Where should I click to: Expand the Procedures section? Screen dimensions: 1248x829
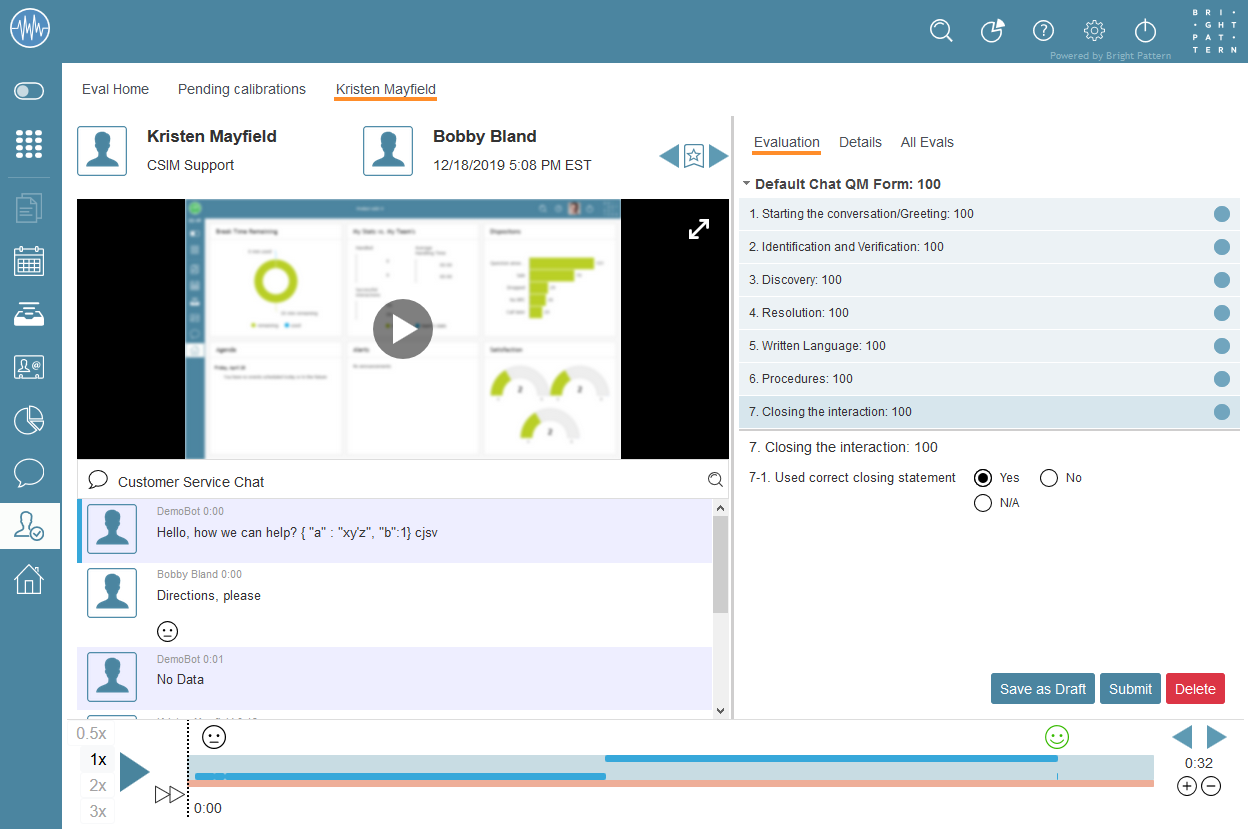click(x=990, y=379)
